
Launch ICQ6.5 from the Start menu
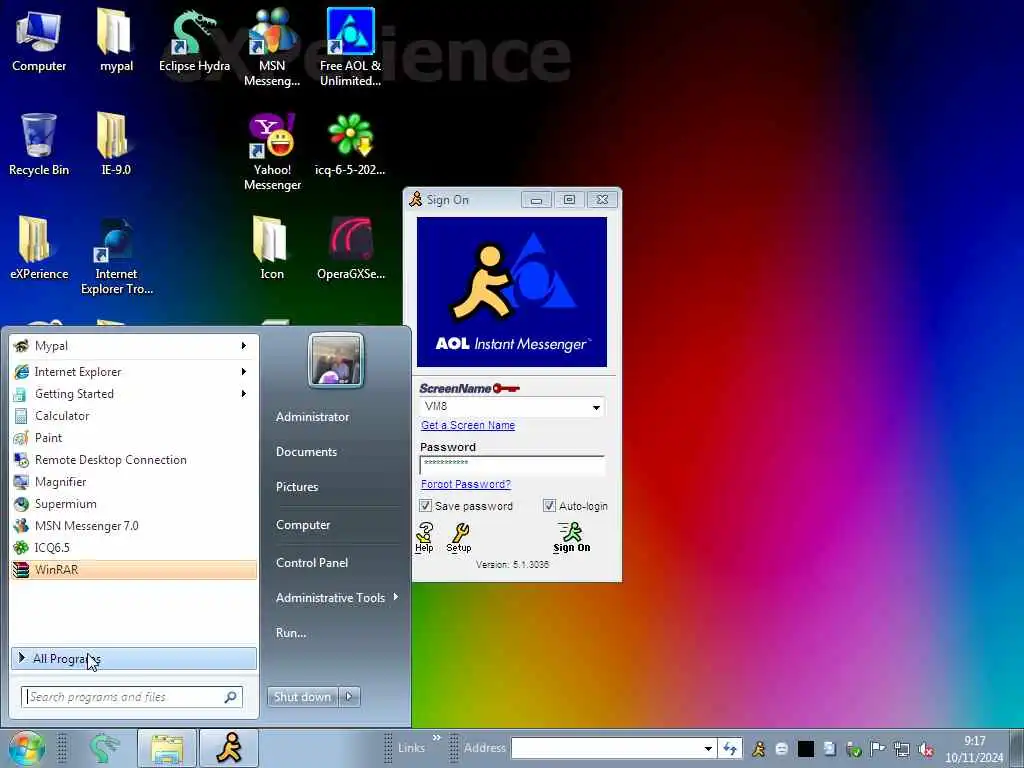tap(134, 548)
